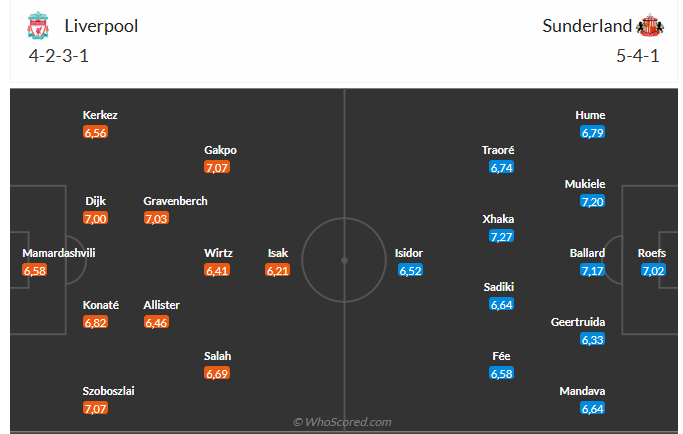
Task: Open the WhoScored.com watermark link
Action: pos(342,422)
